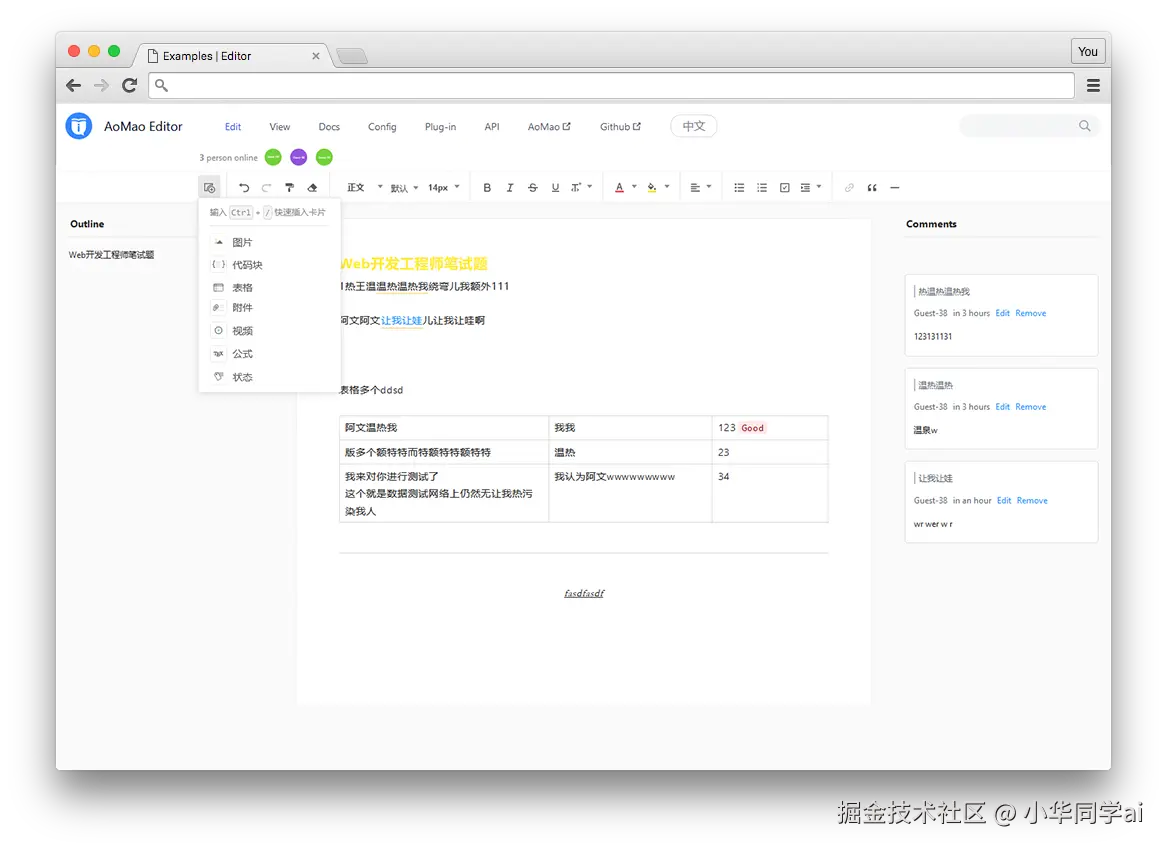Image resolution: width=1167 pixels, height=850 pixels.
Task: Reload the browser page
Action: point(130,86)
